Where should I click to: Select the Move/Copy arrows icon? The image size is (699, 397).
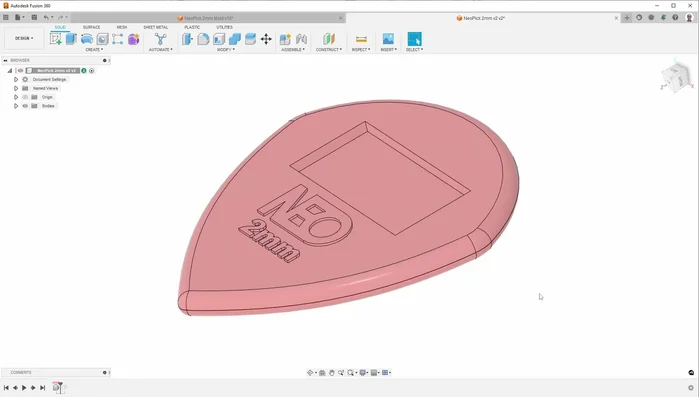266,39
